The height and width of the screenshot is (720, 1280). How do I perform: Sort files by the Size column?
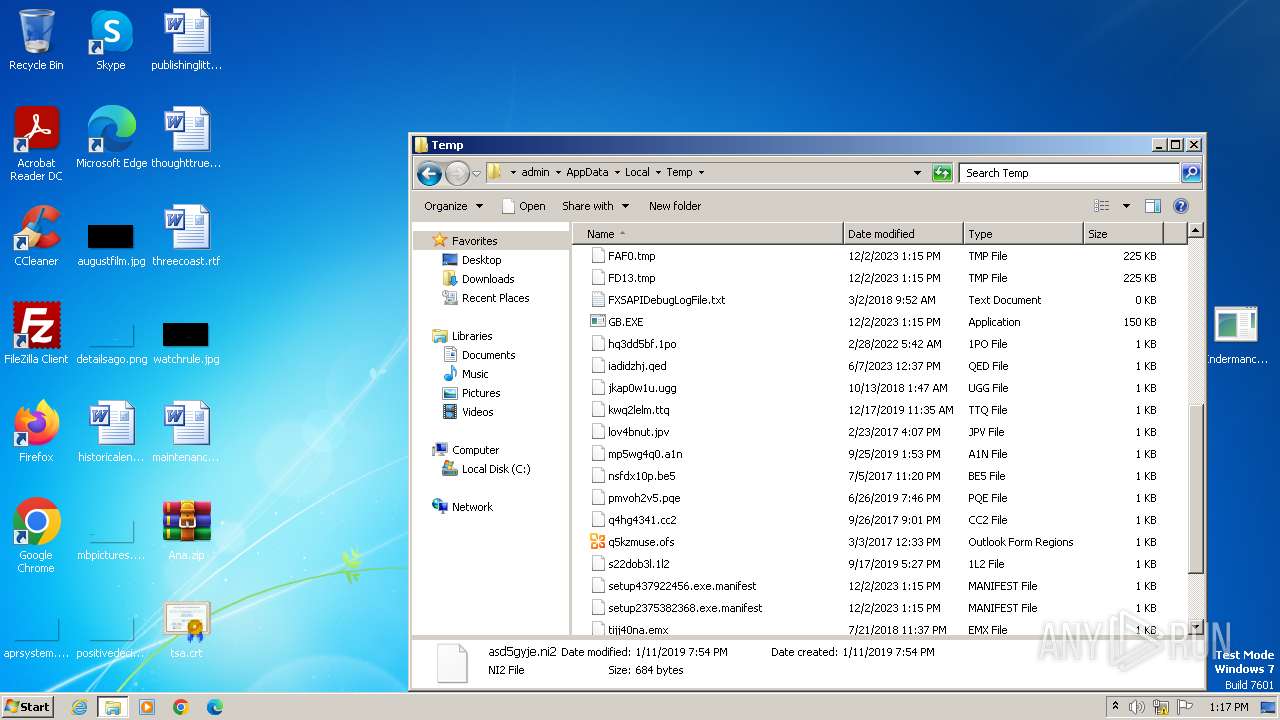point(1124,234)
